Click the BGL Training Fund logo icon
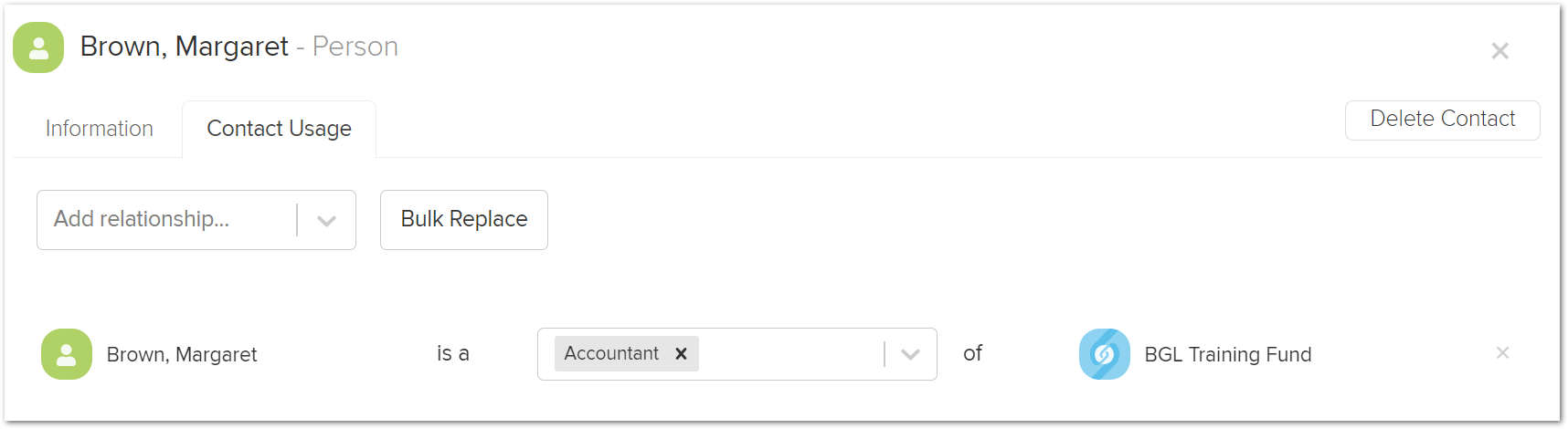This screenshot has width=1568, height=429. point(1105,354)
